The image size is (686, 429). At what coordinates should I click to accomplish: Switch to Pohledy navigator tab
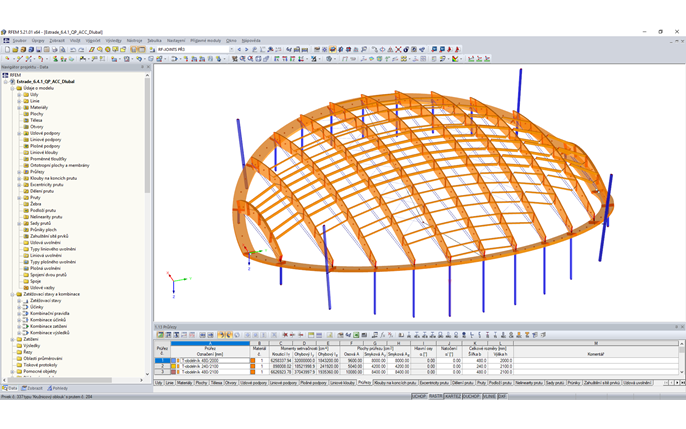pyautogui.click(x=57, y=388)
